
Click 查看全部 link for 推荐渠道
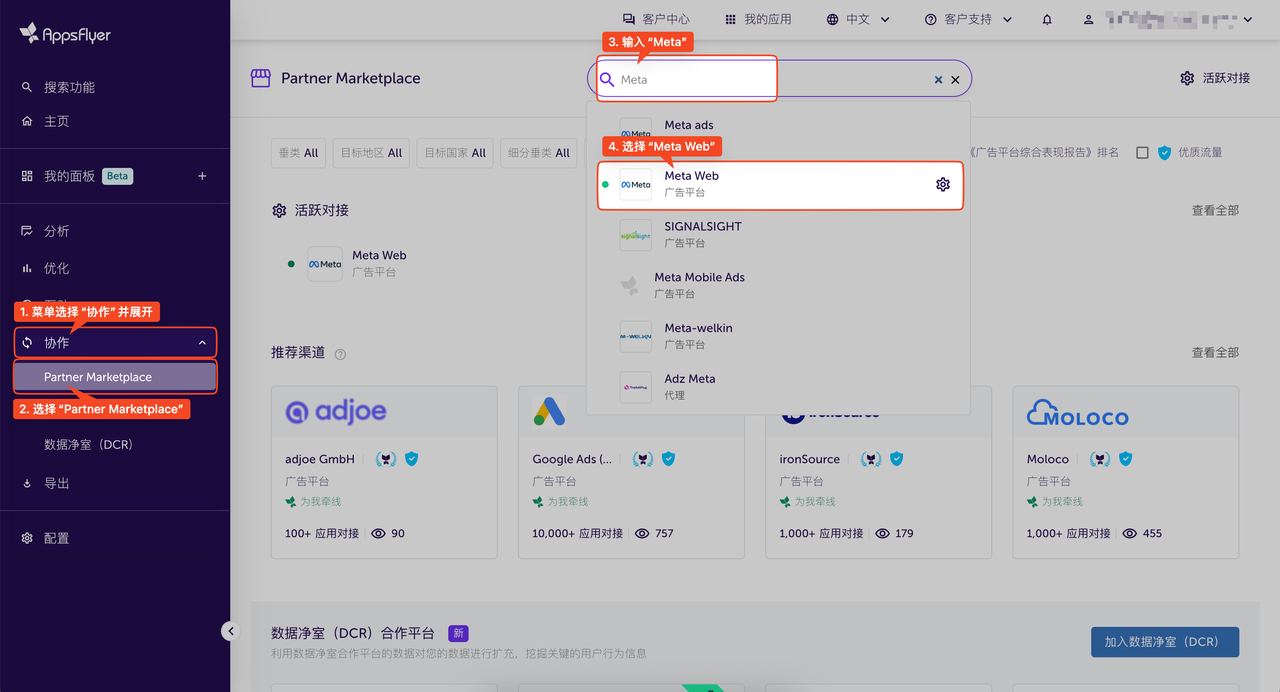1214,353
